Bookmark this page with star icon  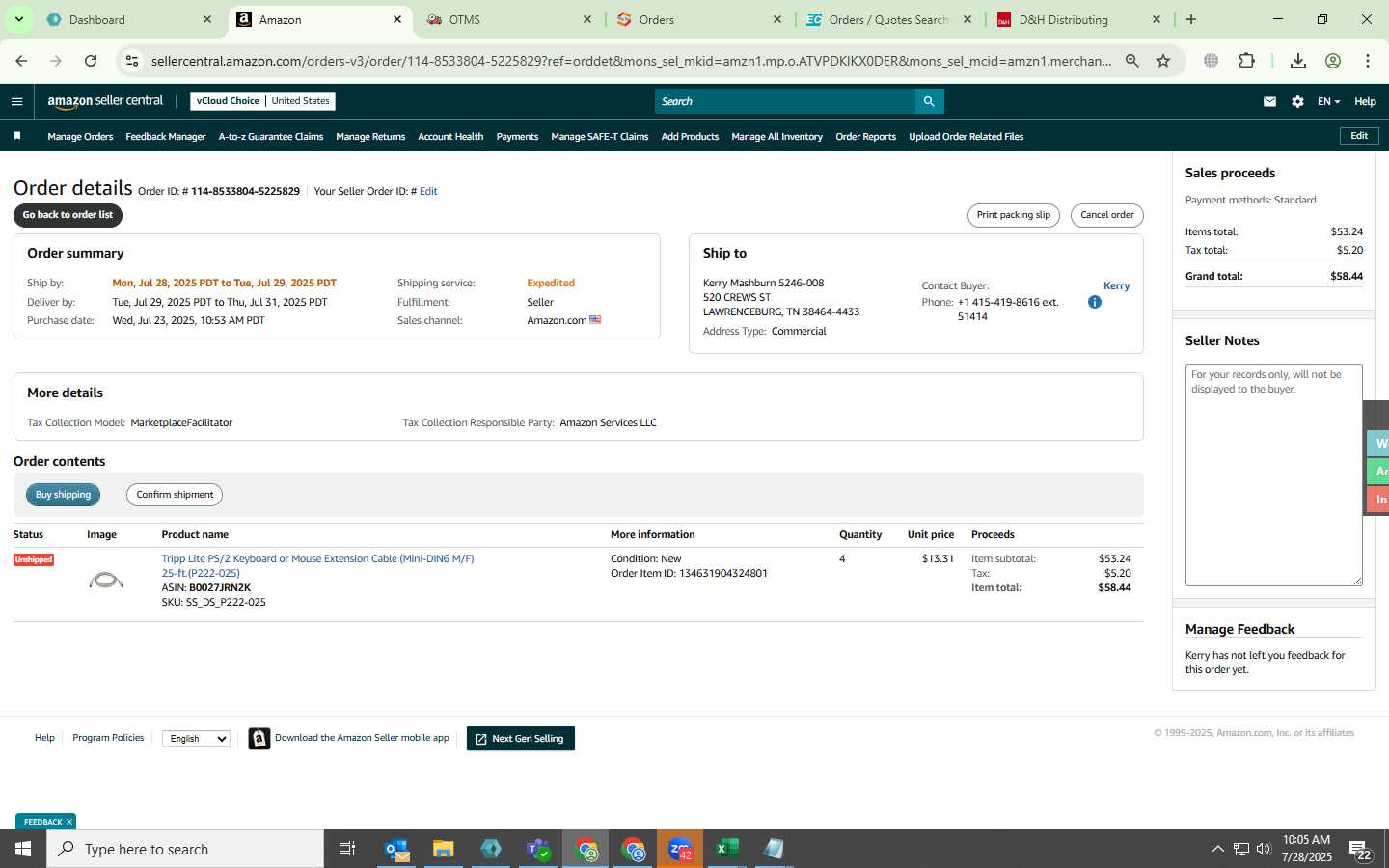(1163, 61)
